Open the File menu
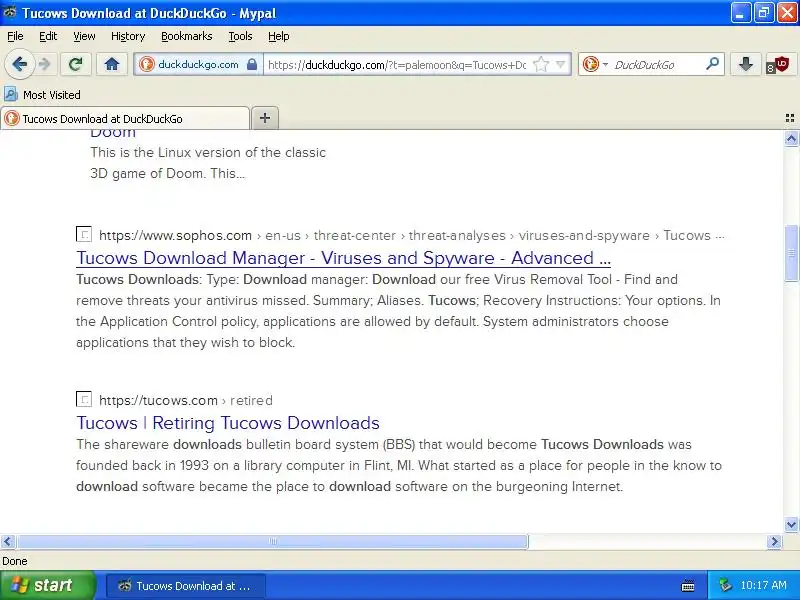The image size is (800, 600). tap(15, 36)
